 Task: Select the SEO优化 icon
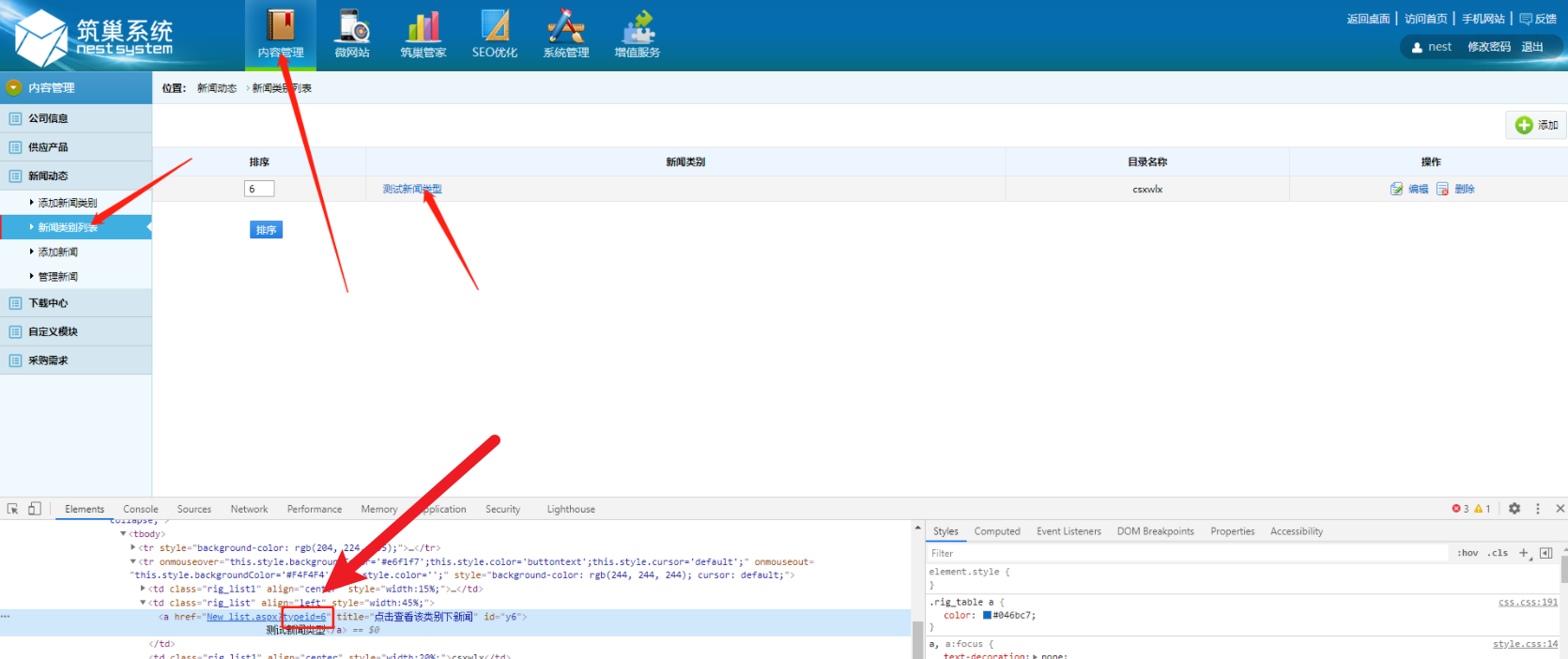[x=495, y=28]
